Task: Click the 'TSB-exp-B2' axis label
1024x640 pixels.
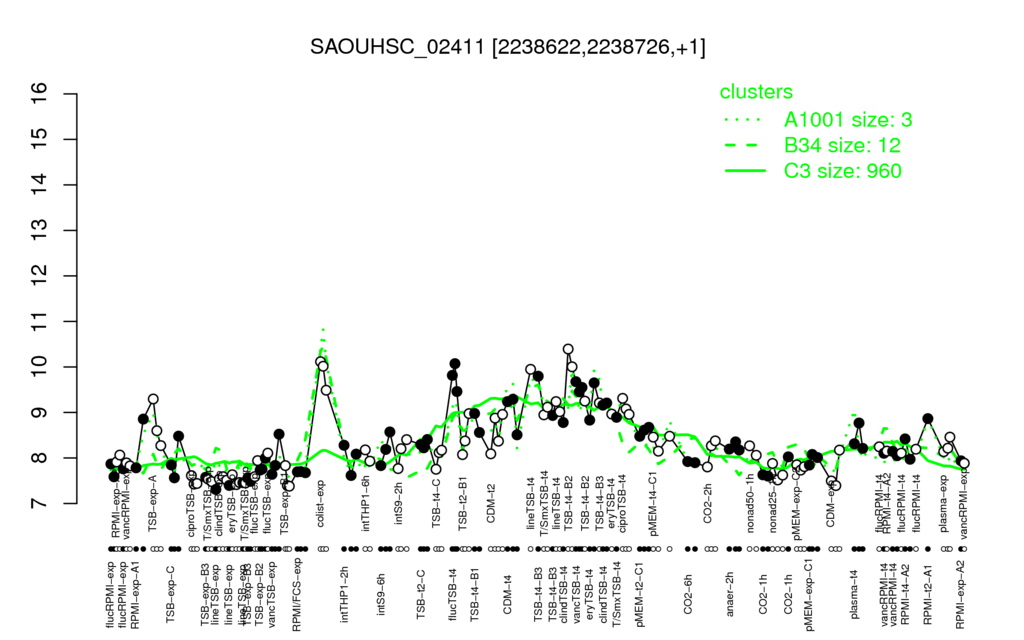Action: pos(259,594)
